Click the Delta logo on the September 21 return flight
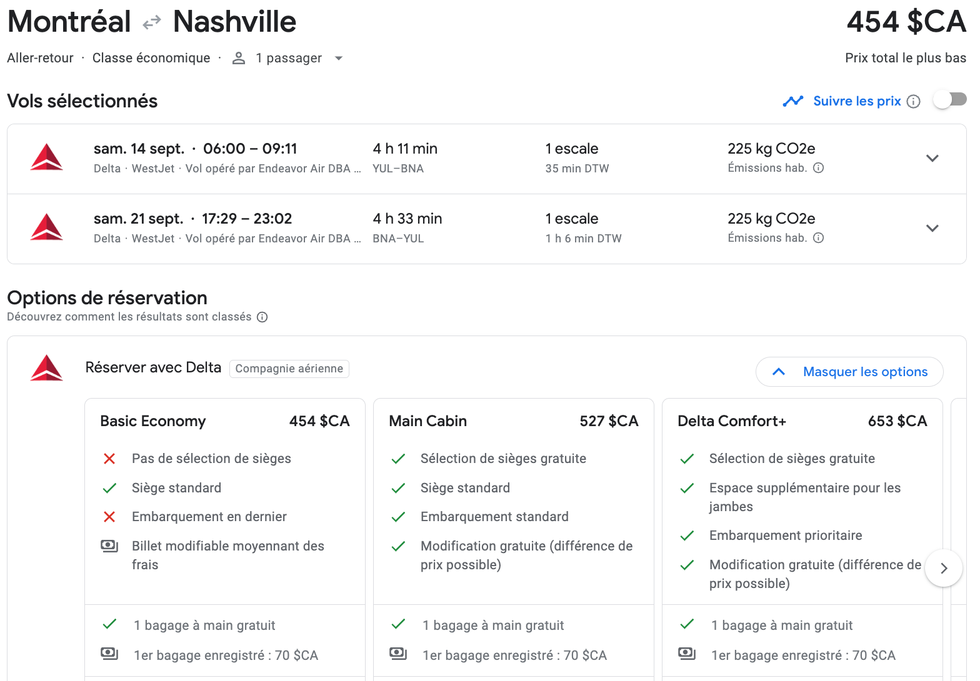This screenshot has width=980, height=681. [46, 227]
